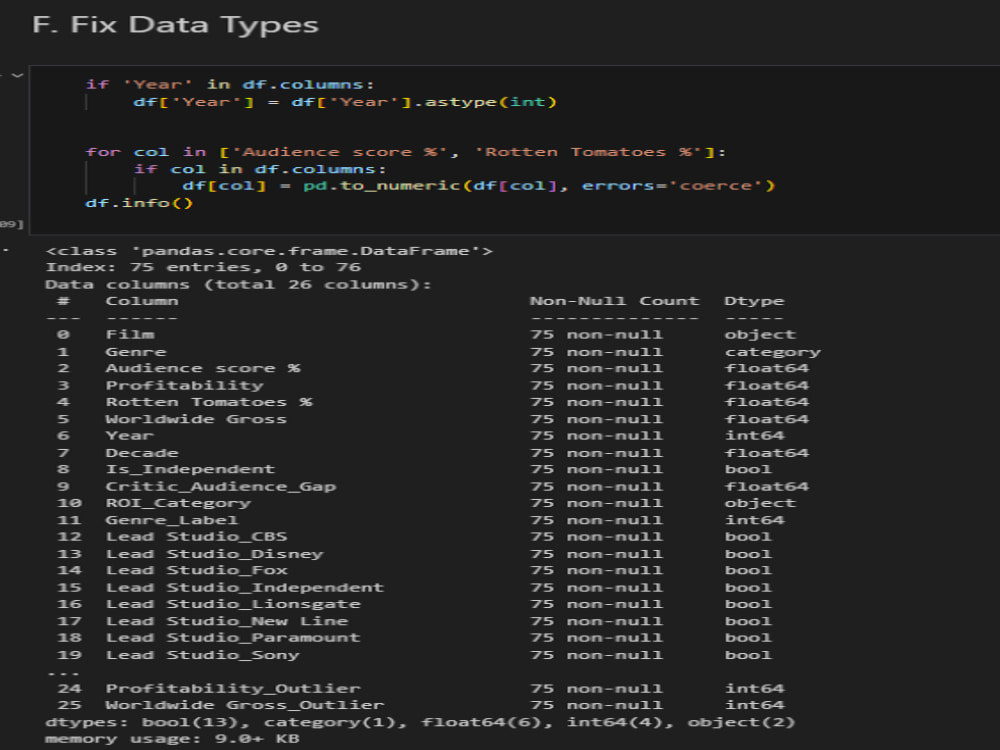
Task: Click 'Is_Independent' in the output table
Action: point(190,469)
